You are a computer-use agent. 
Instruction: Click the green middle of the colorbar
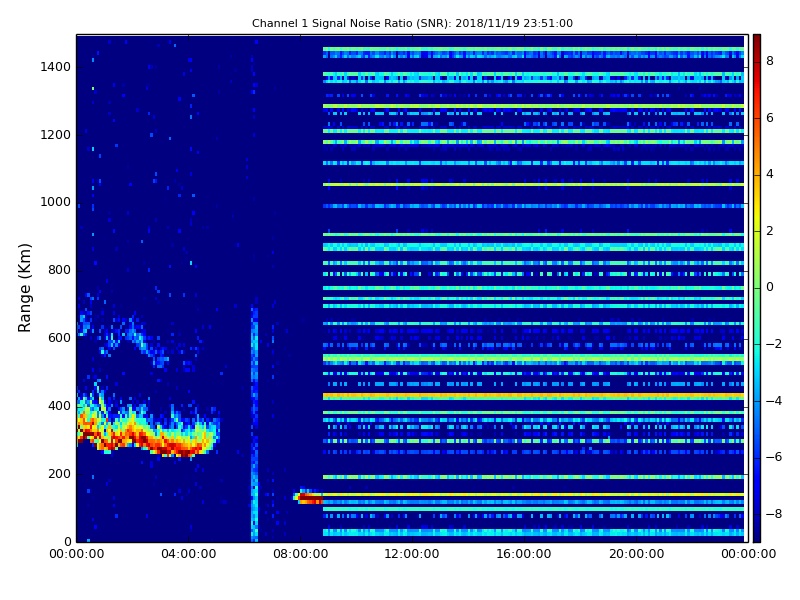point(757,288)
